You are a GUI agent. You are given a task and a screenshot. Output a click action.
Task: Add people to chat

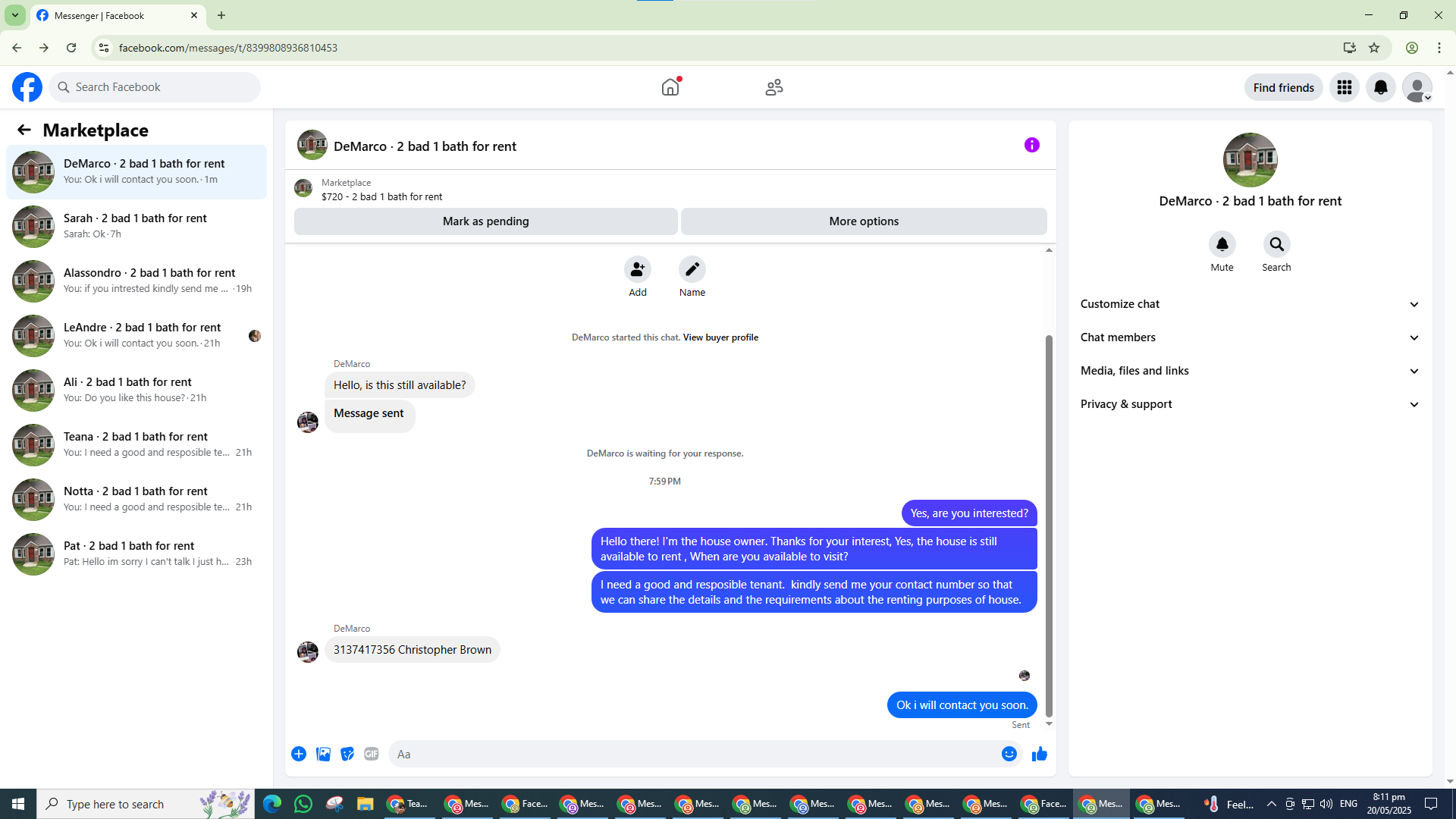[x=637, y=270]
